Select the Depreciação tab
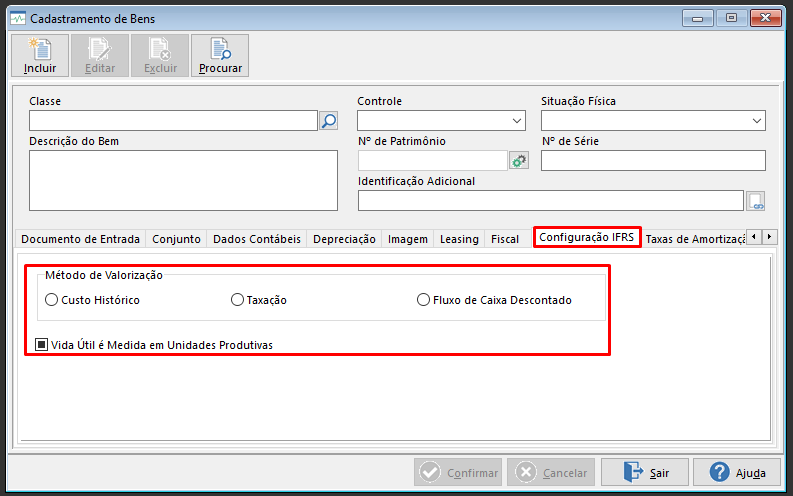793x496 pixels. point(344,239)
